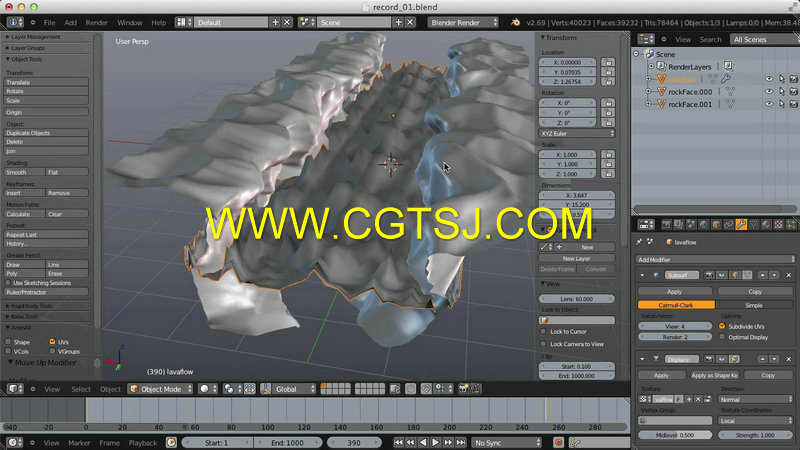Image resolution: width=800 pixels, height=450 pixels.
Task: Jump to the last frame
Action: pyautogui.click(x=461, y=442)
